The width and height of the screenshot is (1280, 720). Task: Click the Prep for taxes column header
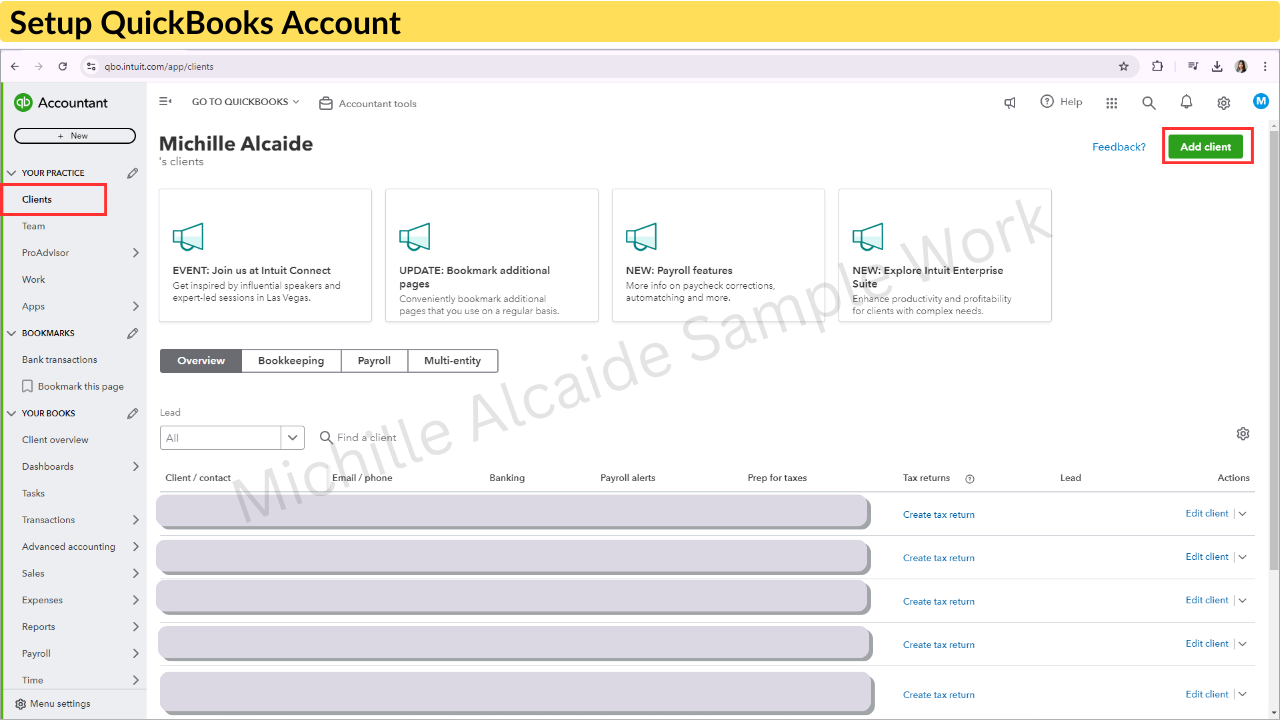(x=777, y=478)
